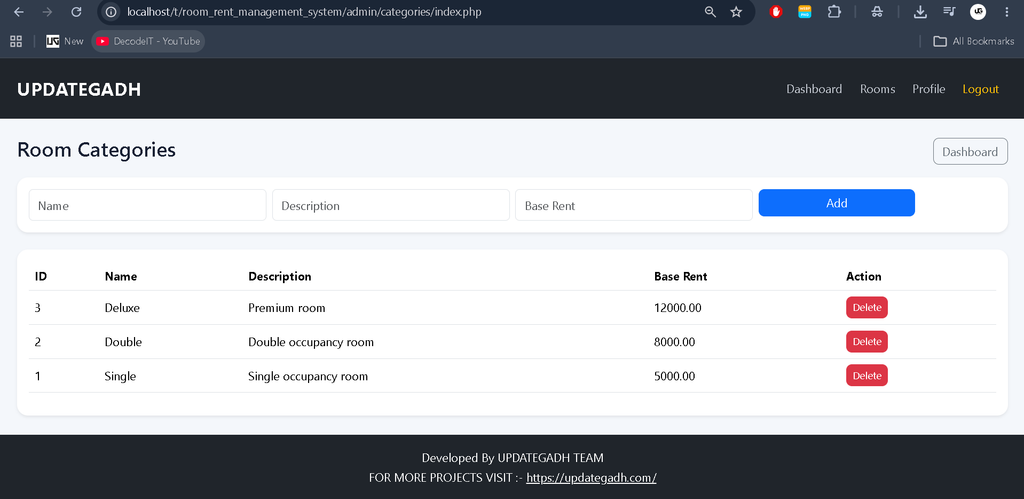The height and width of the screenshot is (499, 1024).
Task: Delete the Deluxe category
Action: 867,307
